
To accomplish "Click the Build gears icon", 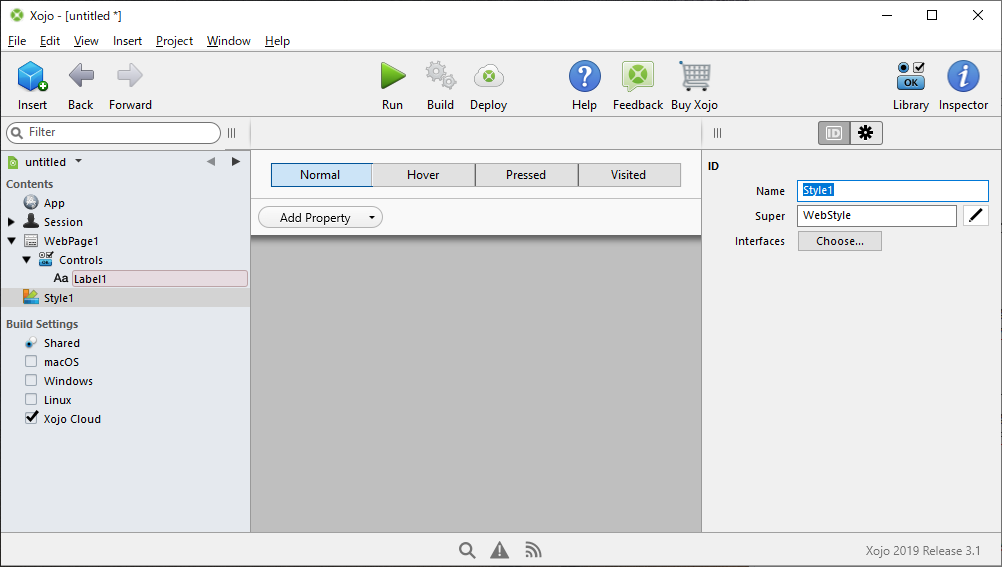I will pos(441,75).
